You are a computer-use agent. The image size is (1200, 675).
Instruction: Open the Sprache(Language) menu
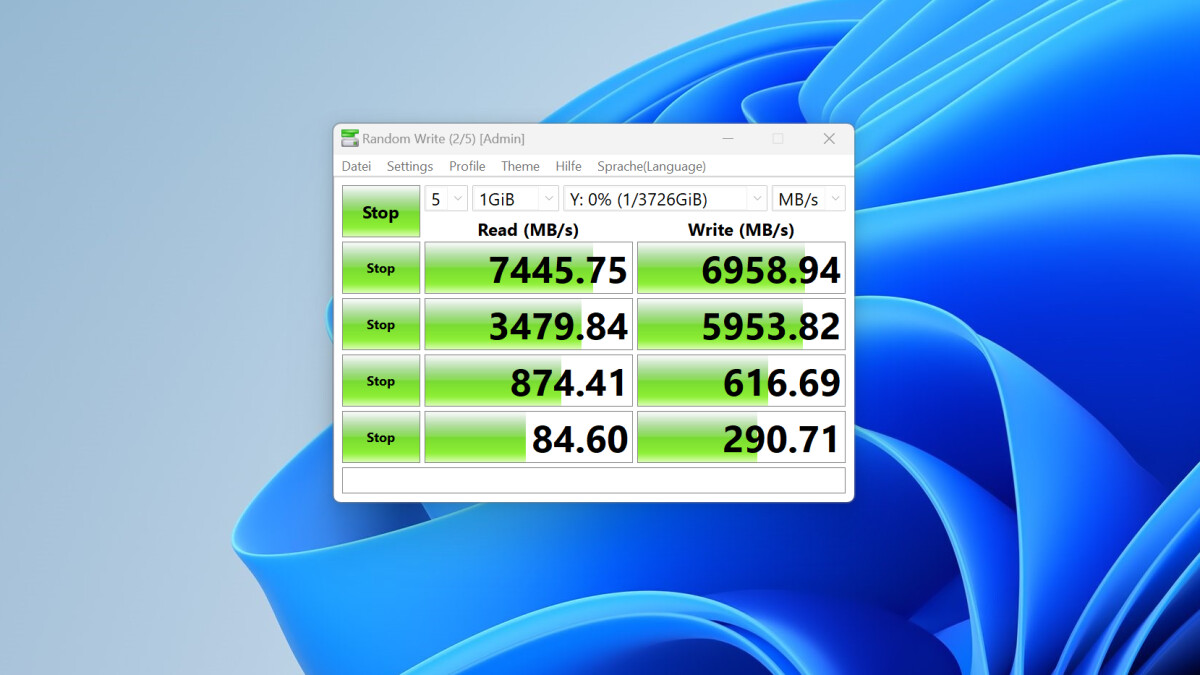coord(650,166)
